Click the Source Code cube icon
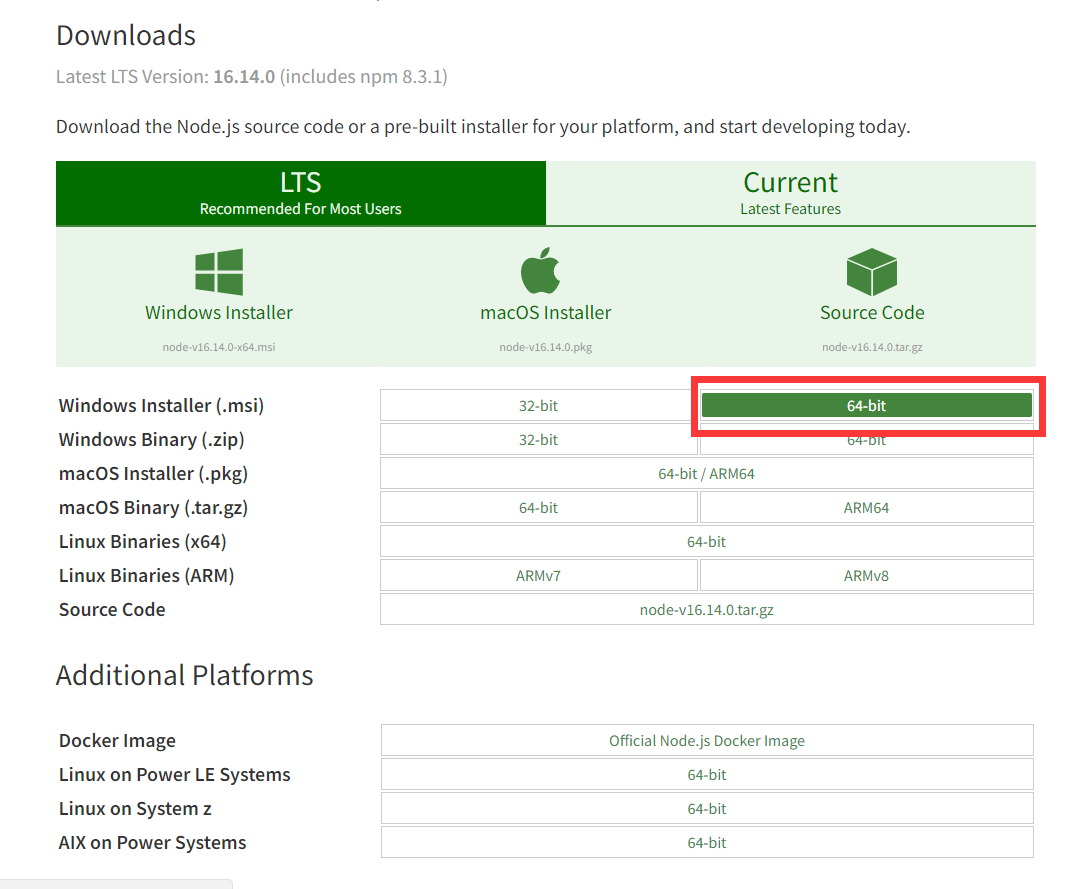 (x=872, y=272)
